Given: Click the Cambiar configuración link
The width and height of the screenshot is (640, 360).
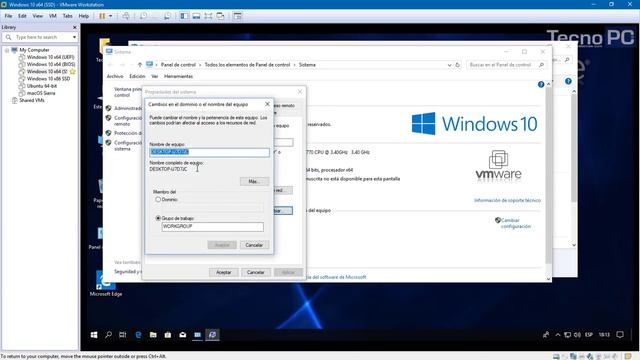Looking at the screenshot, I should tap(515, 223).
